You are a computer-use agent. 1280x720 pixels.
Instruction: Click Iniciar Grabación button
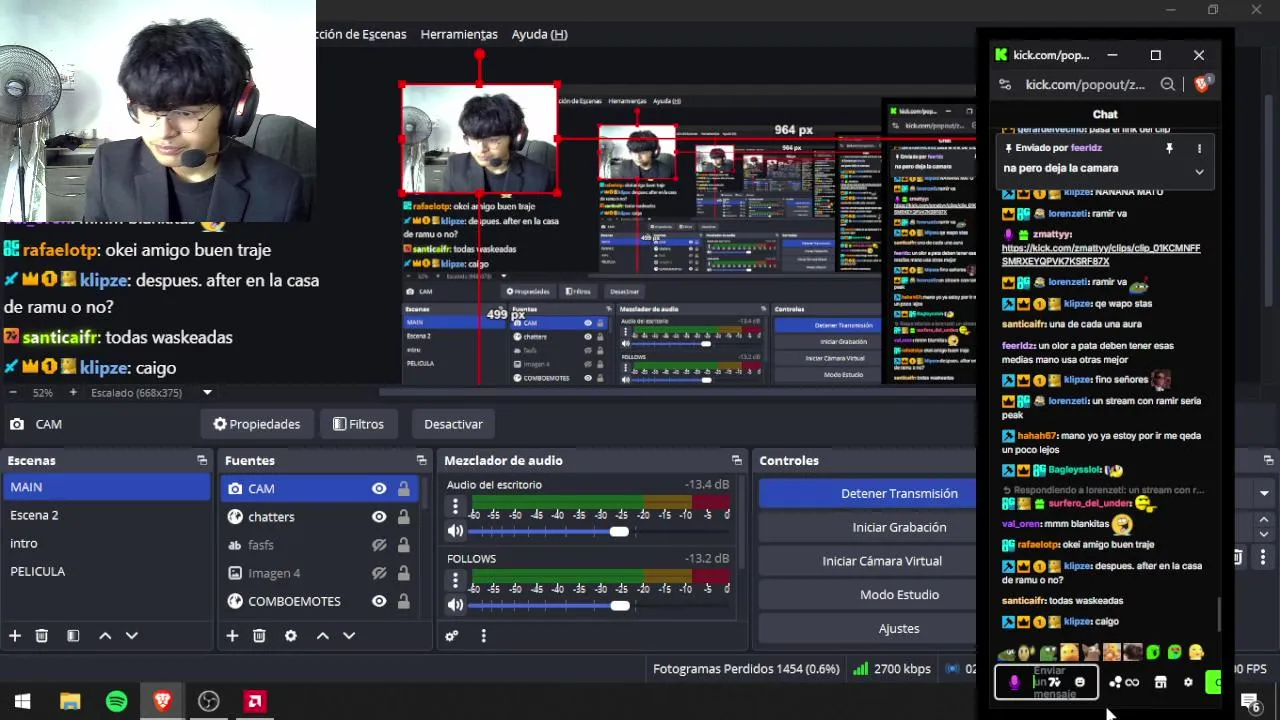tap(899, 527)
